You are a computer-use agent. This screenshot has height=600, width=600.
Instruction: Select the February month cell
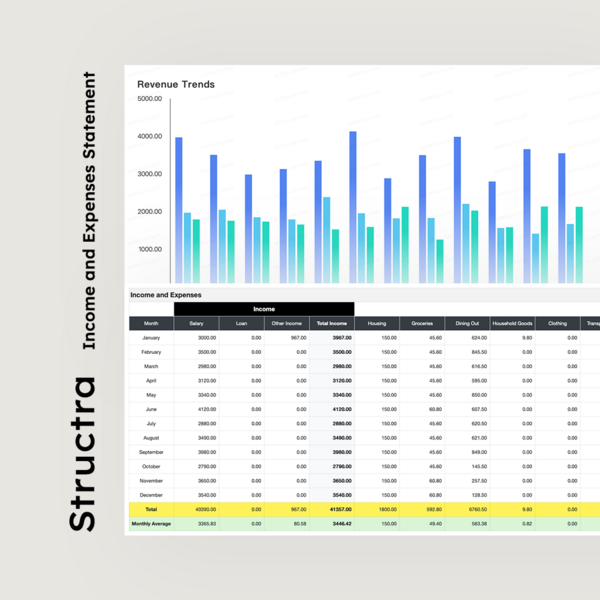point(151,352)
